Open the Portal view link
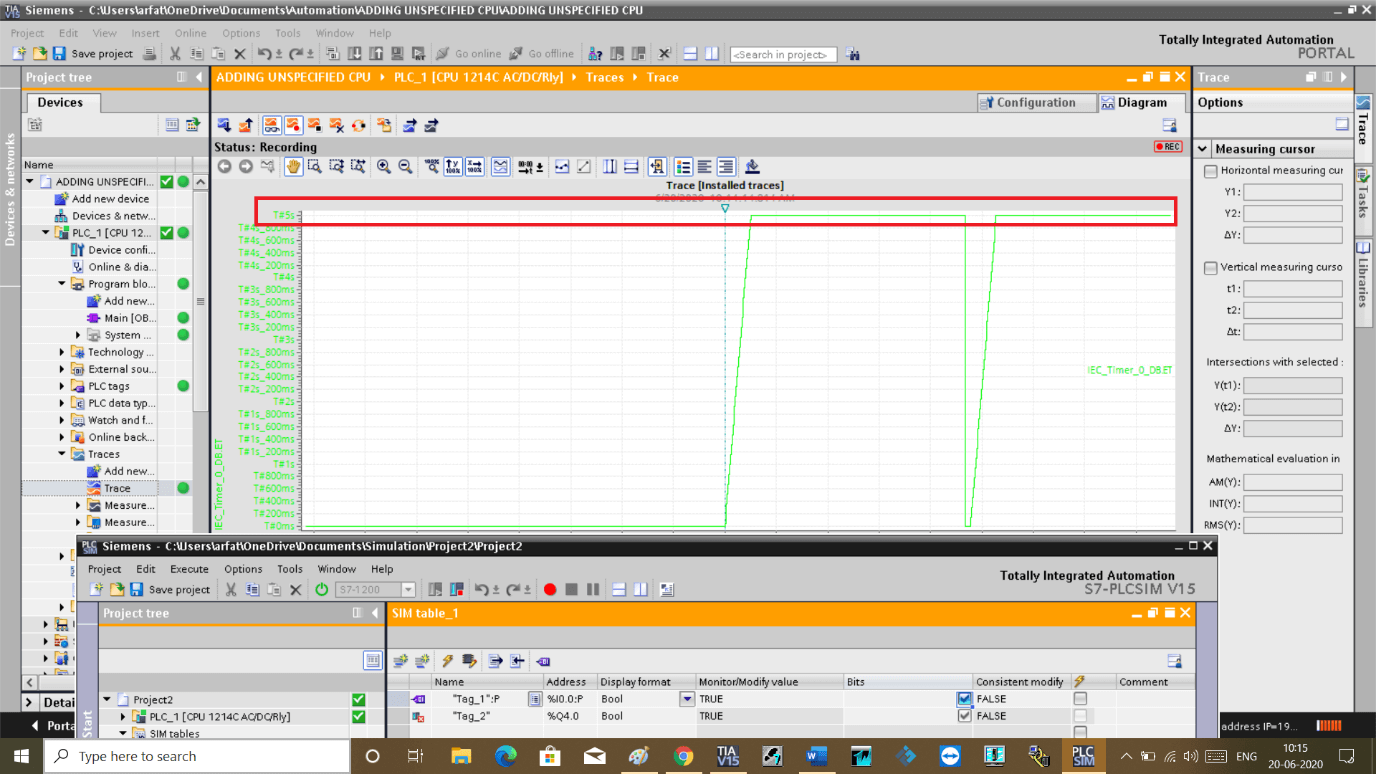 54,726
